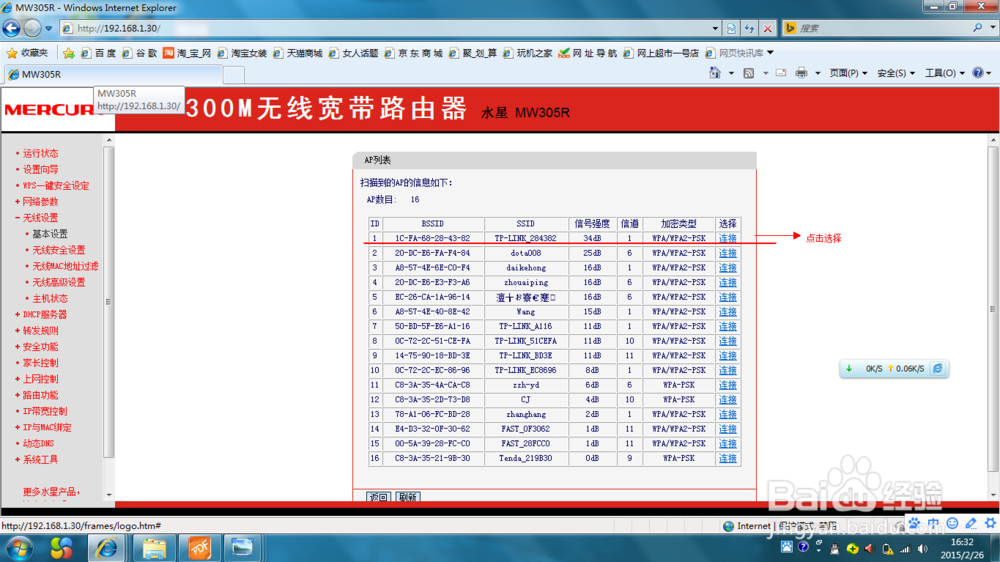
Task: Open the 工具(O) dropdown menu
Action: 945,73
